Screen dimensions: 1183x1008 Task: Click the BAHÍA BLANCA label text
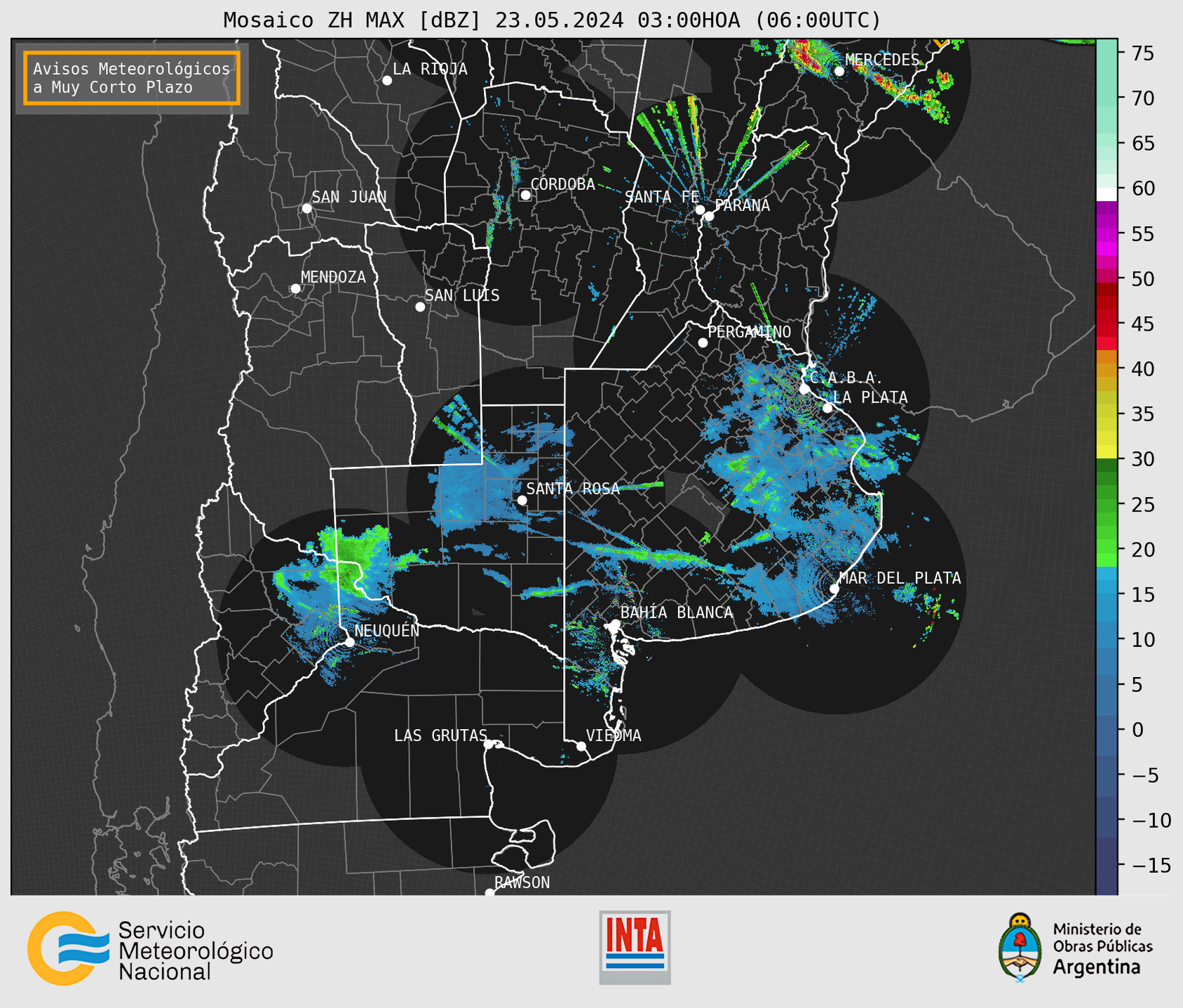[677, 612]
